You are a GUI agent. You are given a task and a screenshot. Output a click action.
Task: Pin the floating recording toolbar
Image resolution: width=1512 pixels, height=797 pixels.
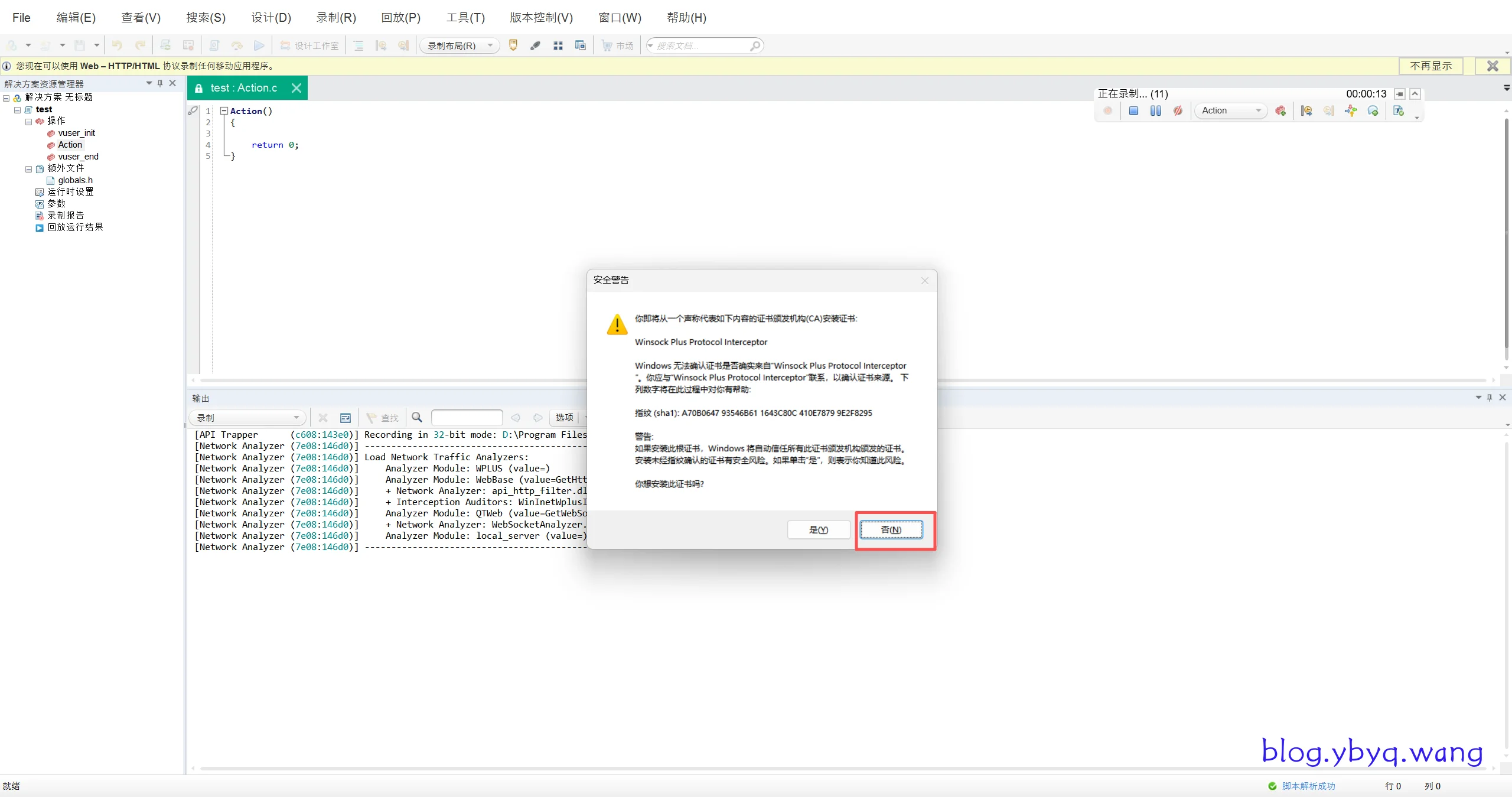(x=1399, y=94)
